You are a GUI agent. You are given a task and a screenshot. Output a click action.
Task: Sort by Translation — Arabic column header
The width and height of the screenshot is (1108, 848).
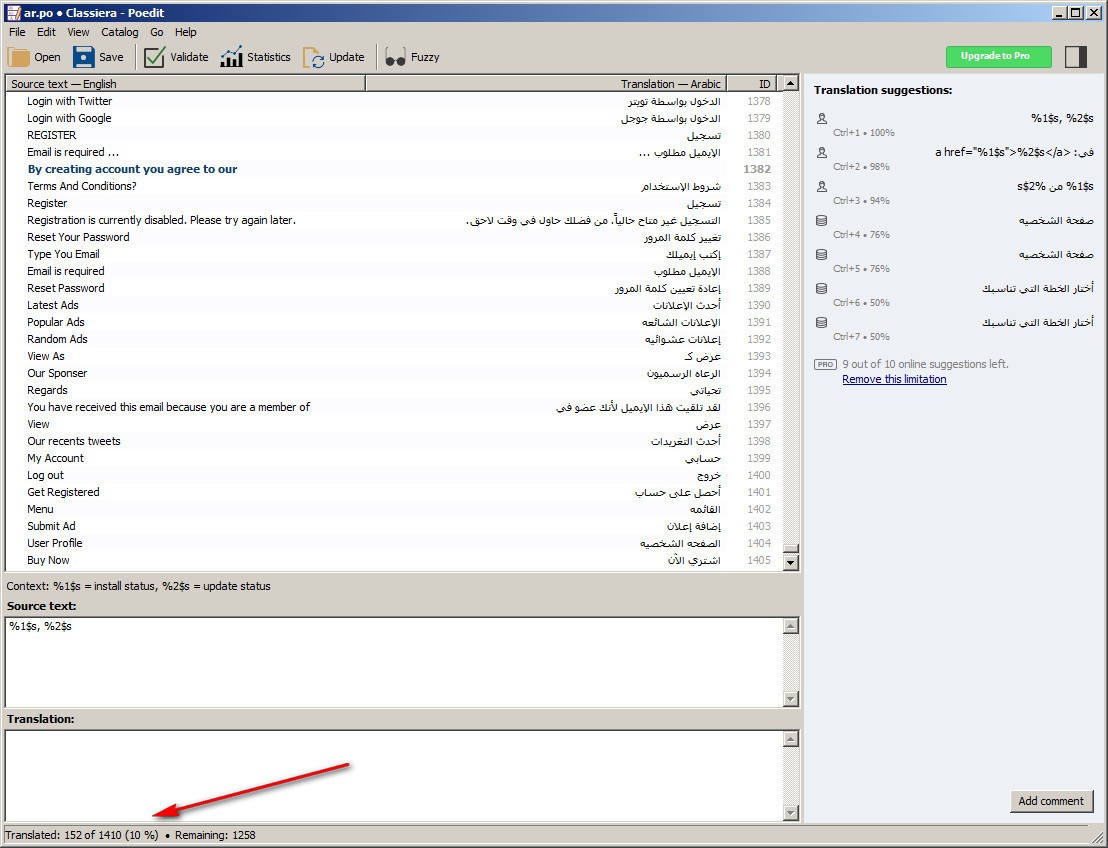coord(546,83)
